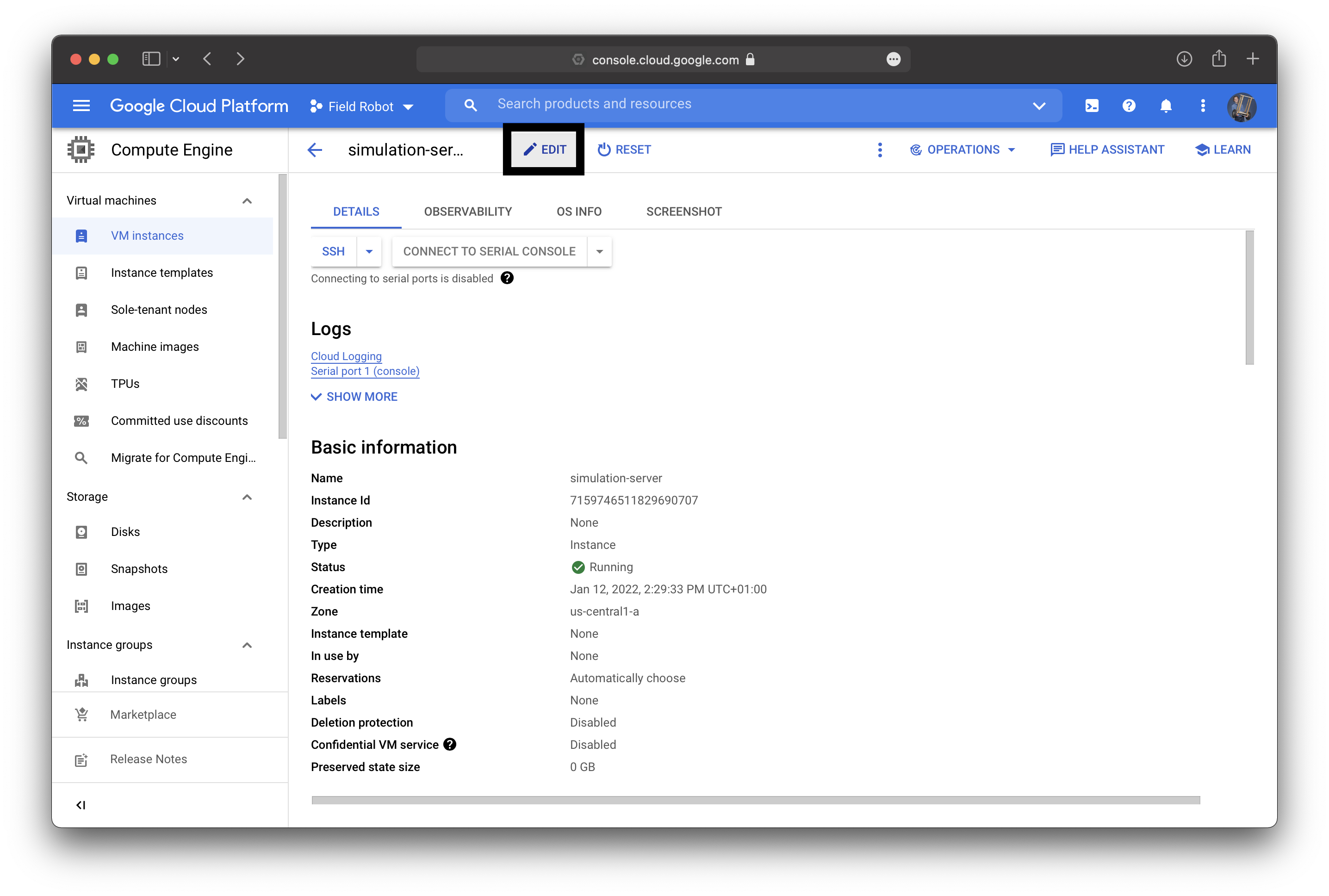This screenshot has height=896, width=1329.
Task: Switch to the DETAILS tab
Action: (356, 212)
